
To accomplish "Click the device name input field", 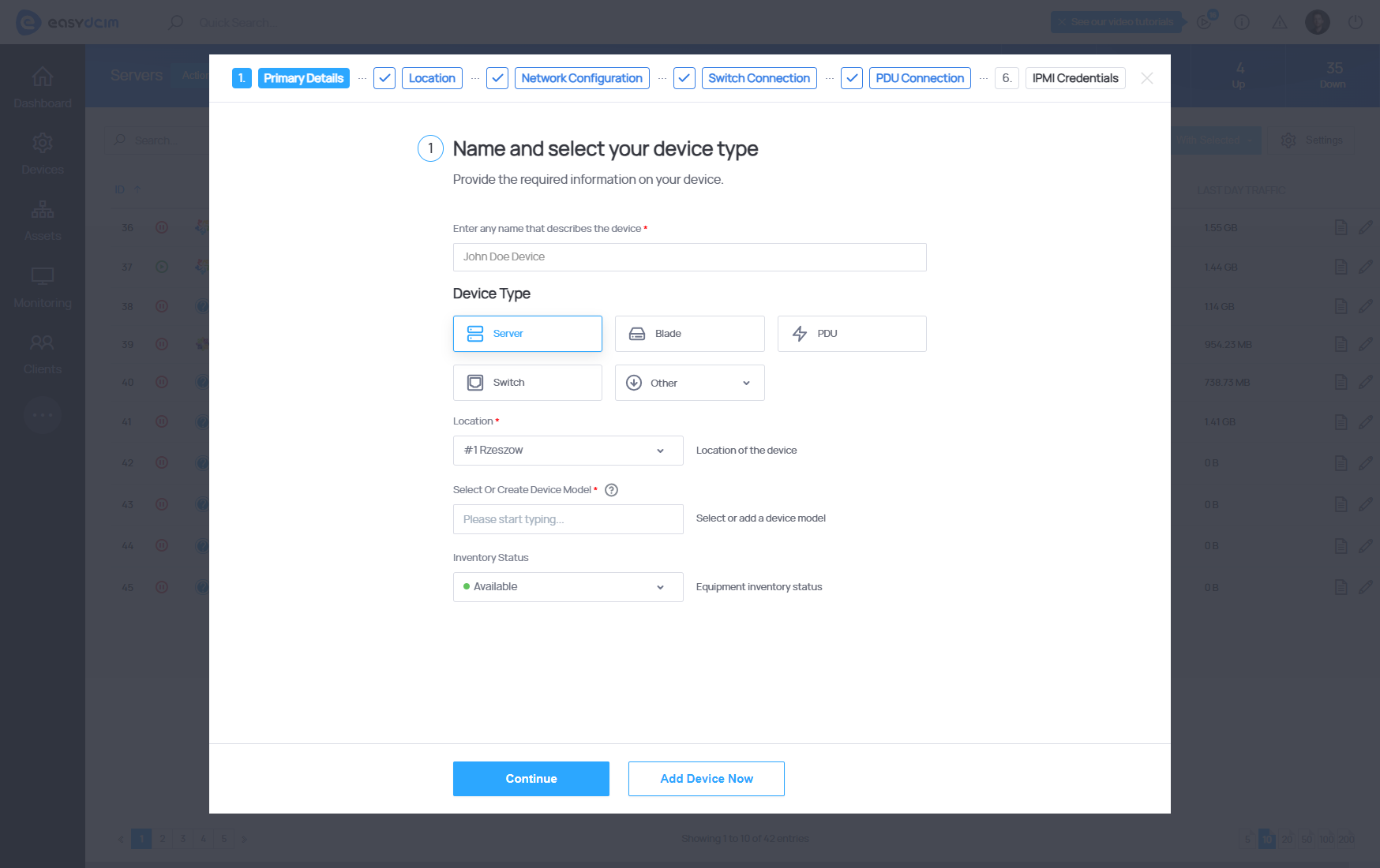I will pos(689,256).
